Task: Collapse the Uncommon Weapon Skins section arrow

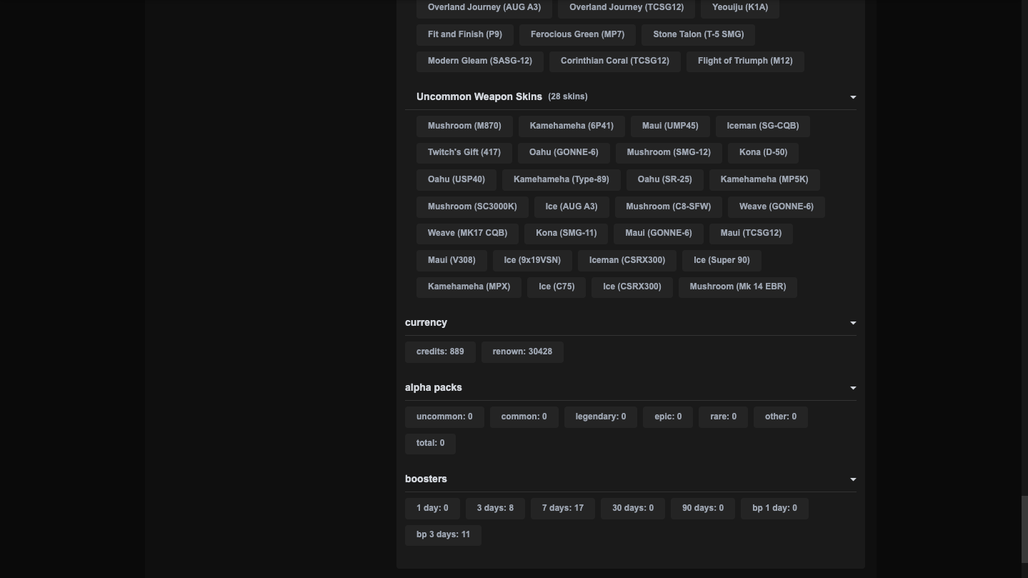Action: [x=853, y=97]
